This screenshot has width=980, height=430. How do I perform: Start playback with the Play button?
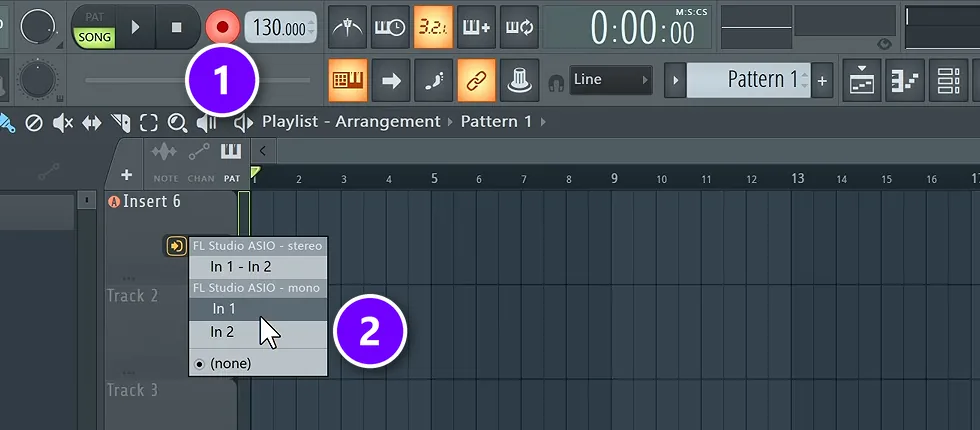pos(136,27)
